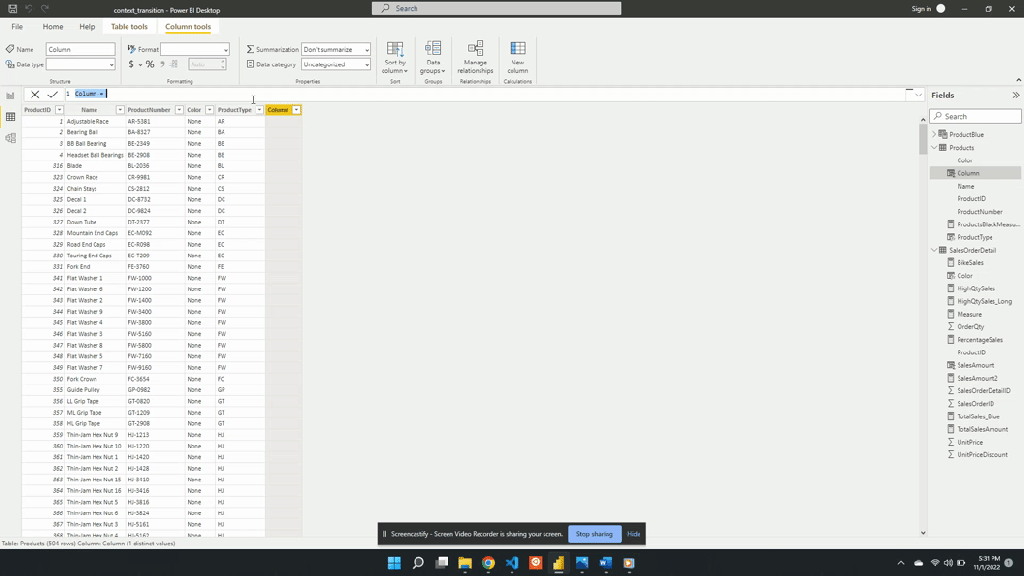Click the Stop sharing button
This screenshot has width=1024, height=576.
(594, 534)
